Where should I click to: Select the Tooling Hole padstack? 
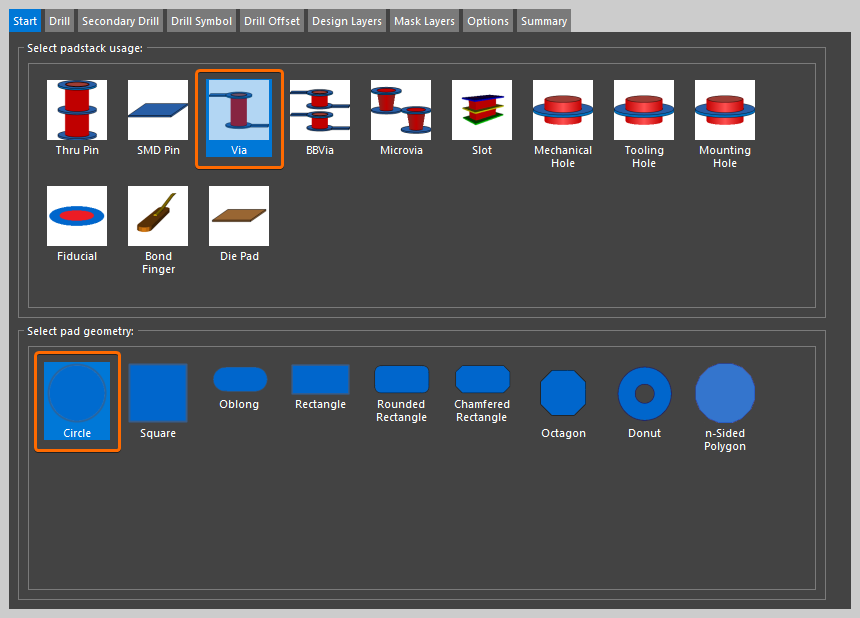tap(644, 110)
